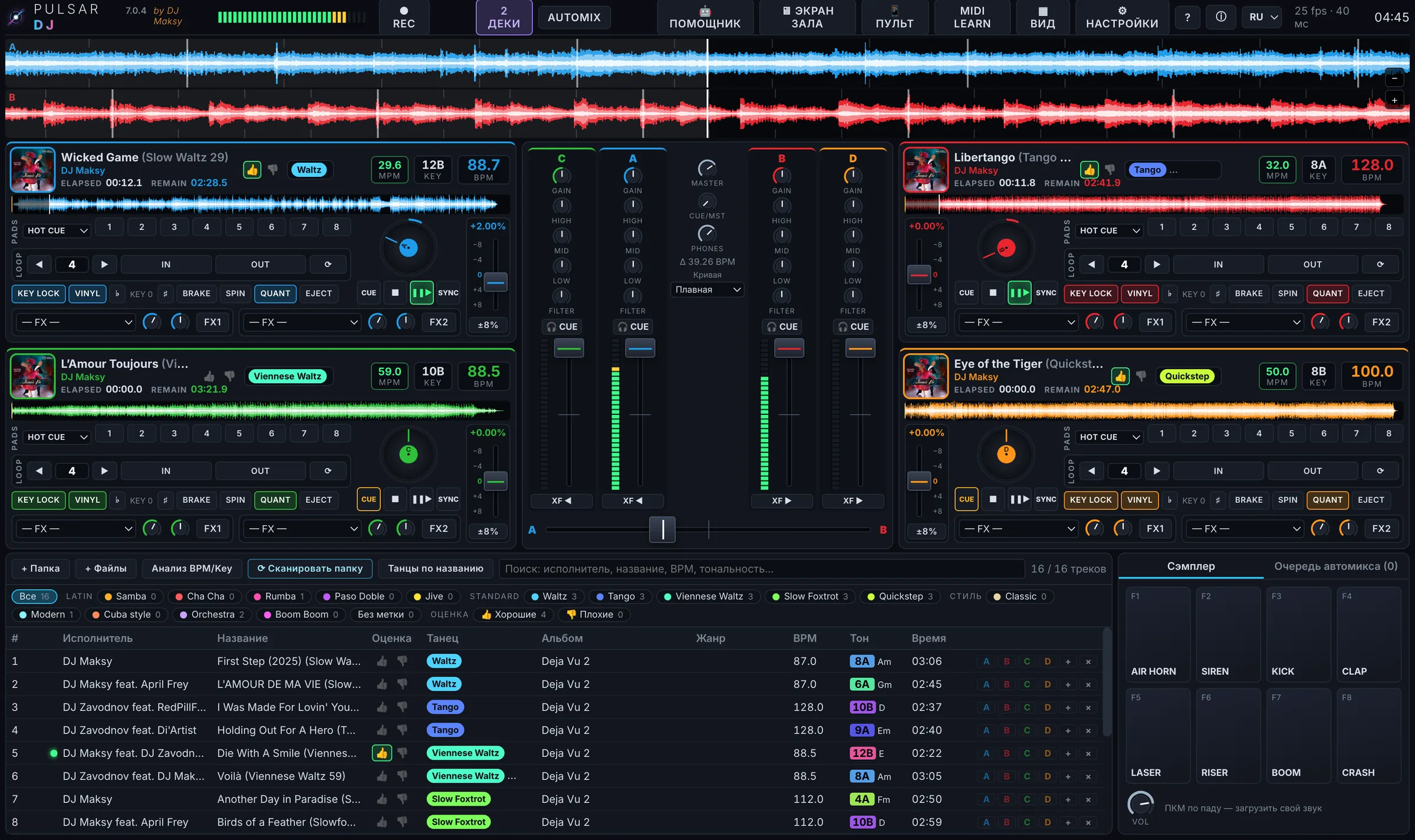Toggle AUTOMIX mode
This screenshot has height=840, width=1415.
pyautogui.click(x=574, y=17)
